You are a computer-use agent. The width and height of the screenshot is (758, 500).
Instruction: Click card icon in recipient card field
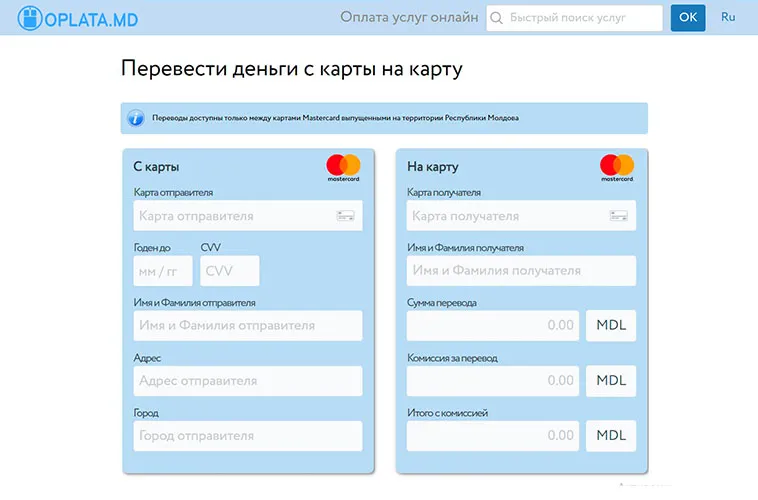coord(619,216)
